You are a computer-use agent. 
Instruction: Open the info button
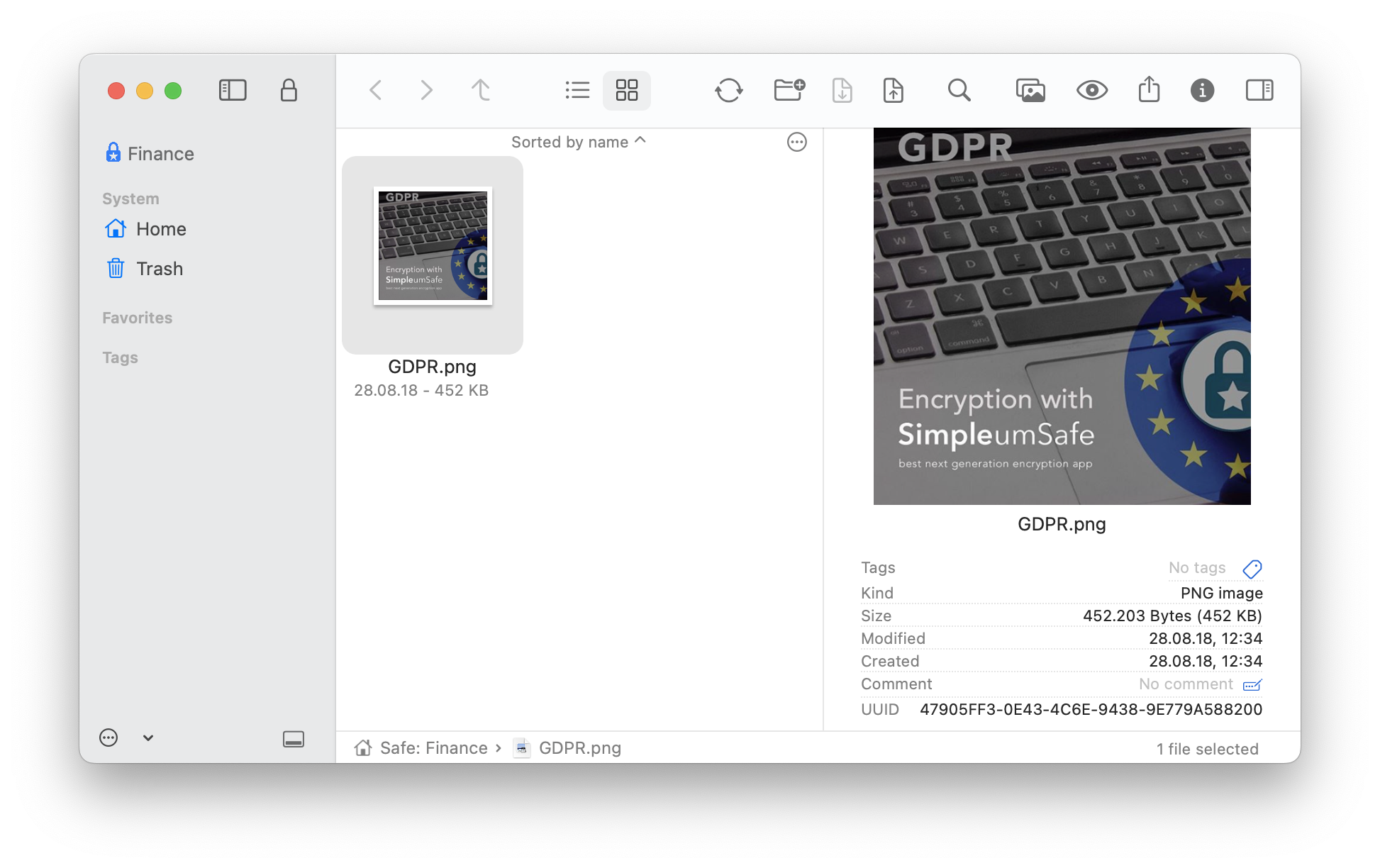coord(1202,90)
